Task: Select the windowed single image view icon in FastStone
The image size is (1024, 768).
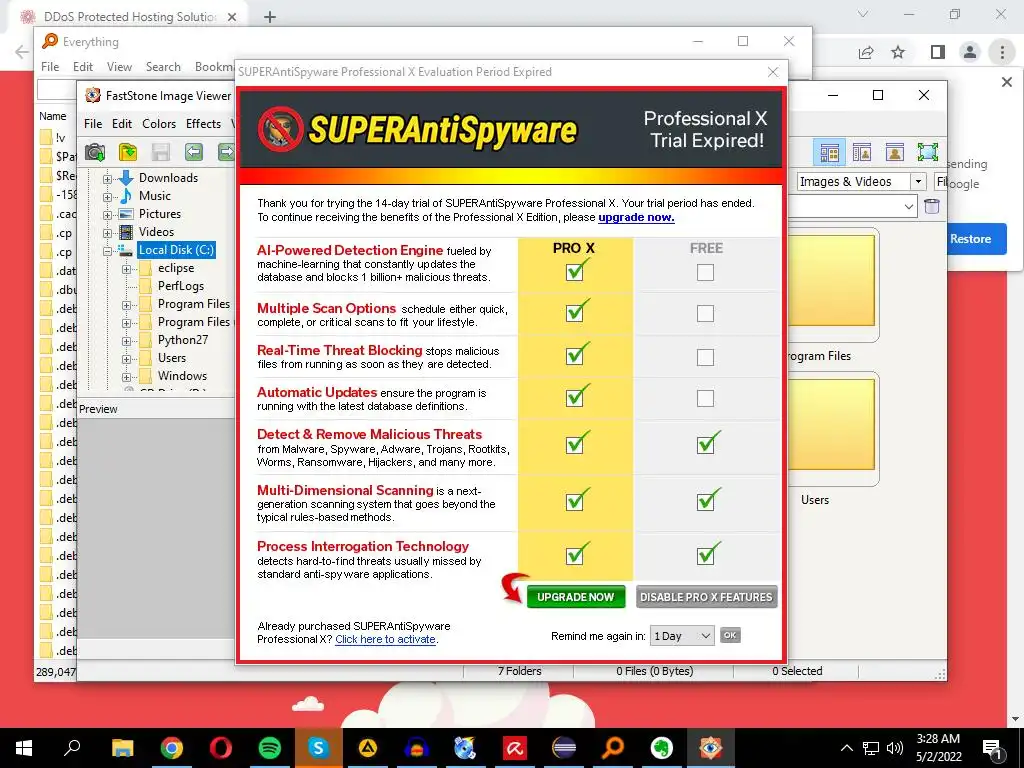Action: click(895, 153)
